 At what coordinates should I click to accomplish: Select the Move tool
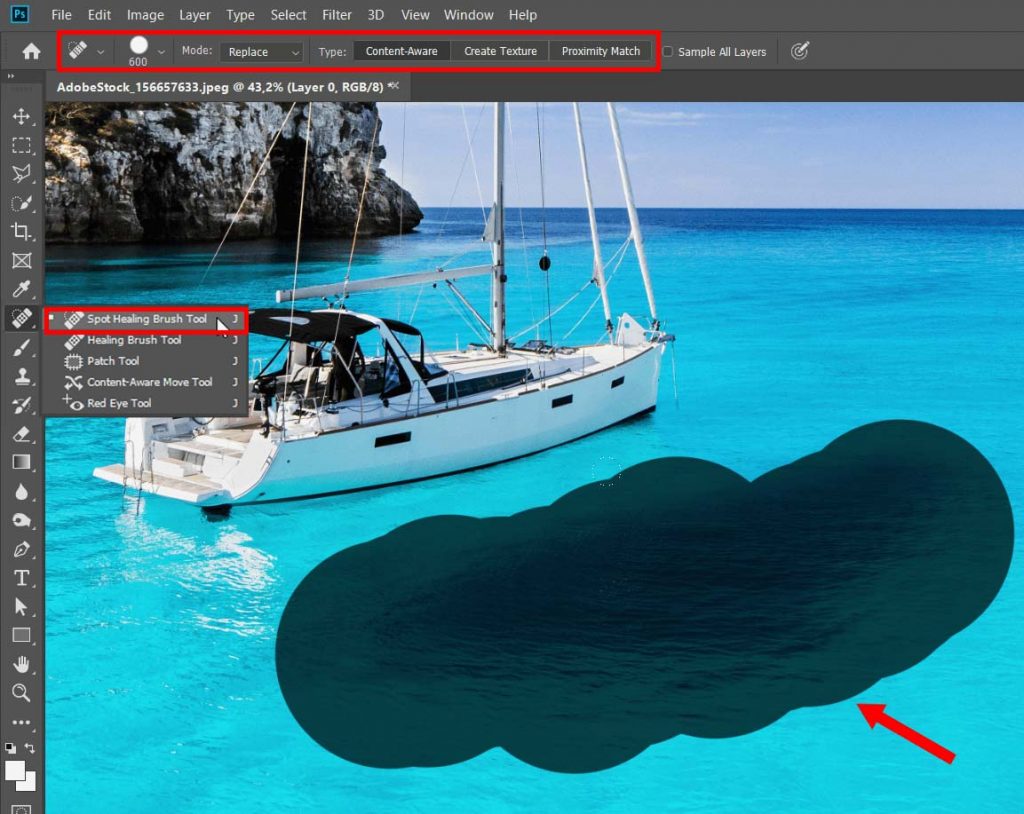coord(22,116)
